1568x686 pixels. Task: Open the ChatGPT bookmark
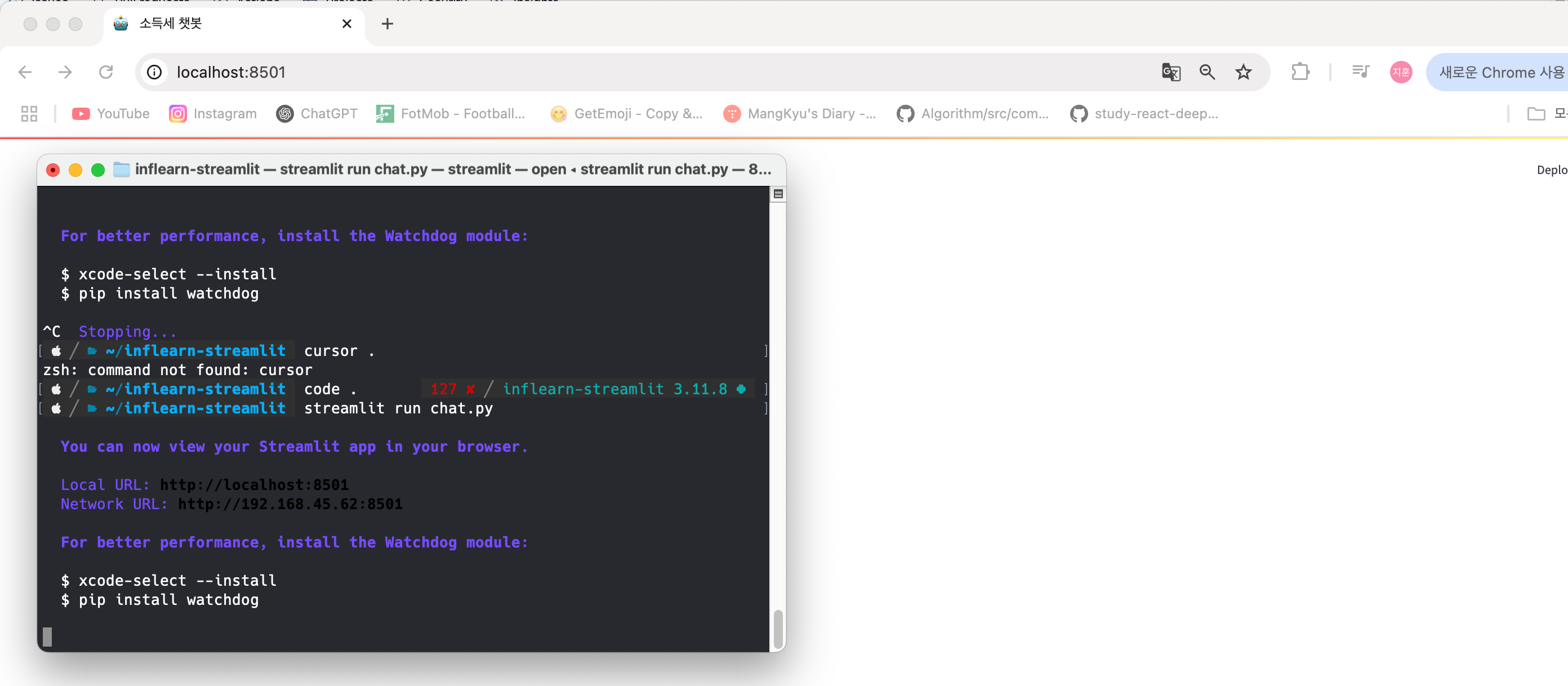[317, 114]
